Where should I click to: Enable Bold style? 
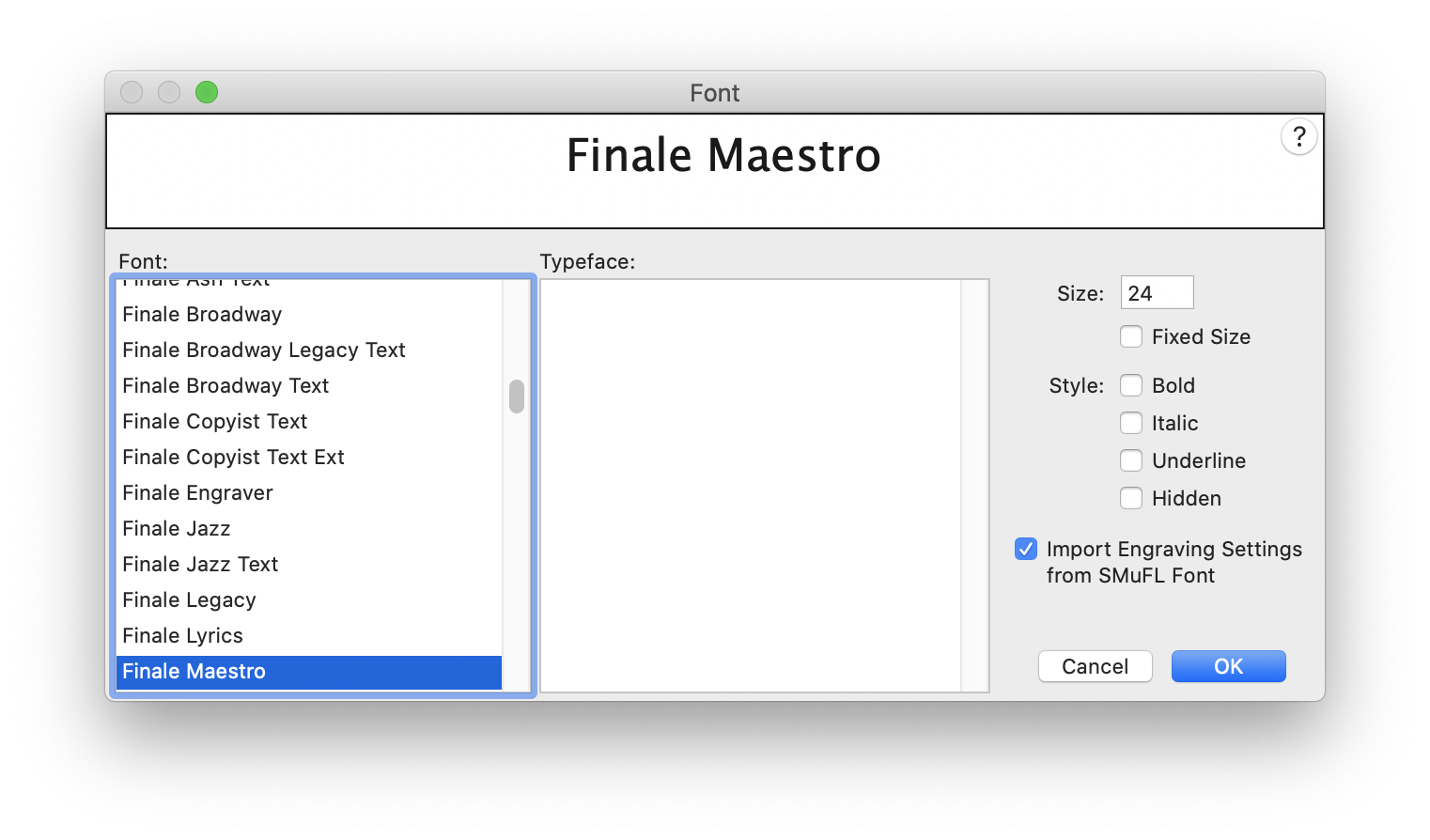point(1131,385)
